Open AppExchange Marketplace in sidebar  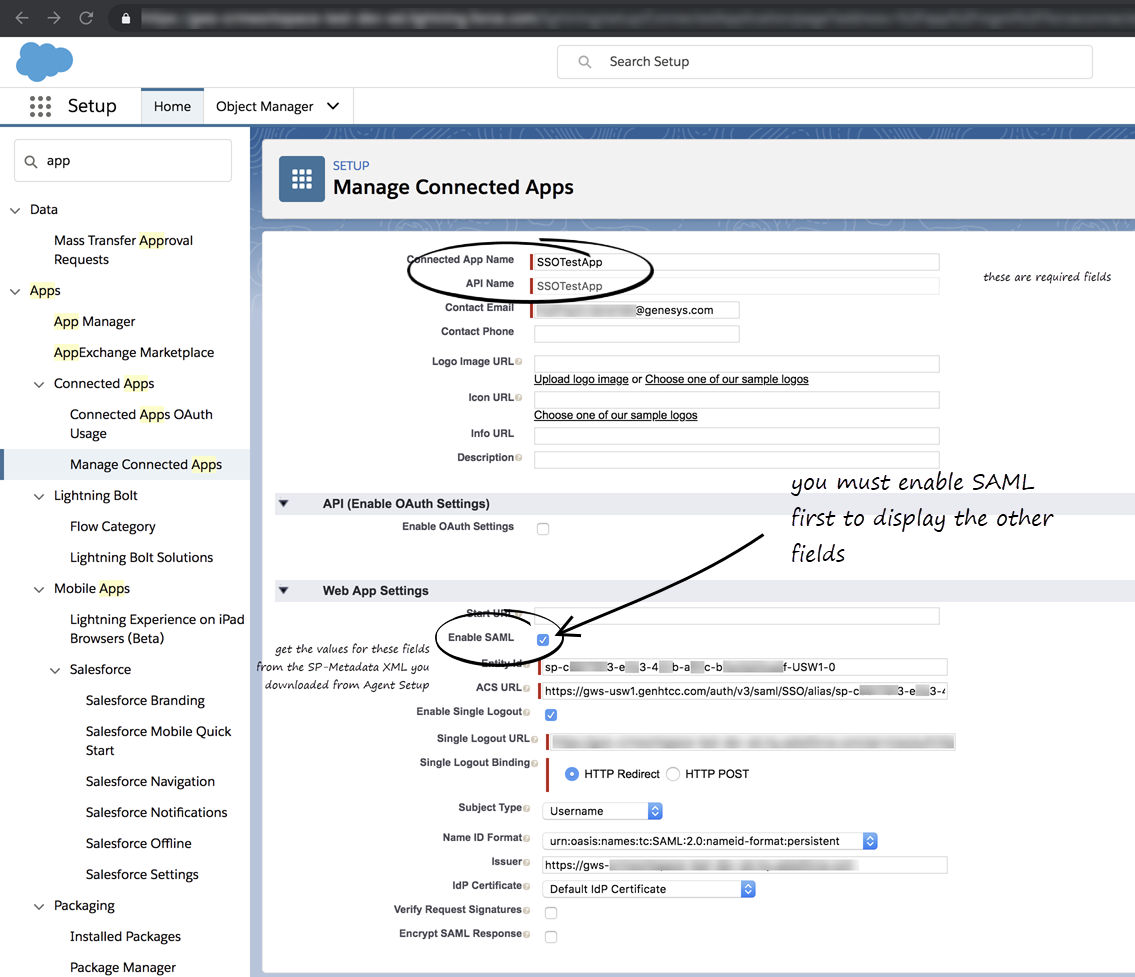pyautogui.click(x=134, y=352)
